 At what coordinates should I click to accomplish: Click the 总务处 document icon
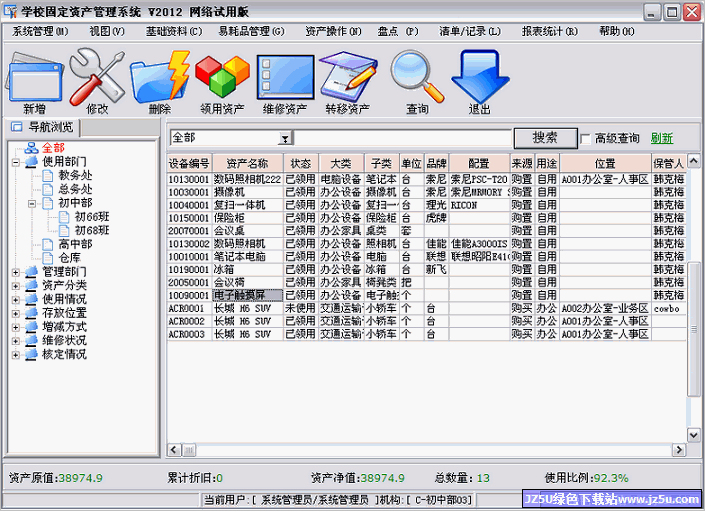tap(48, 189)
